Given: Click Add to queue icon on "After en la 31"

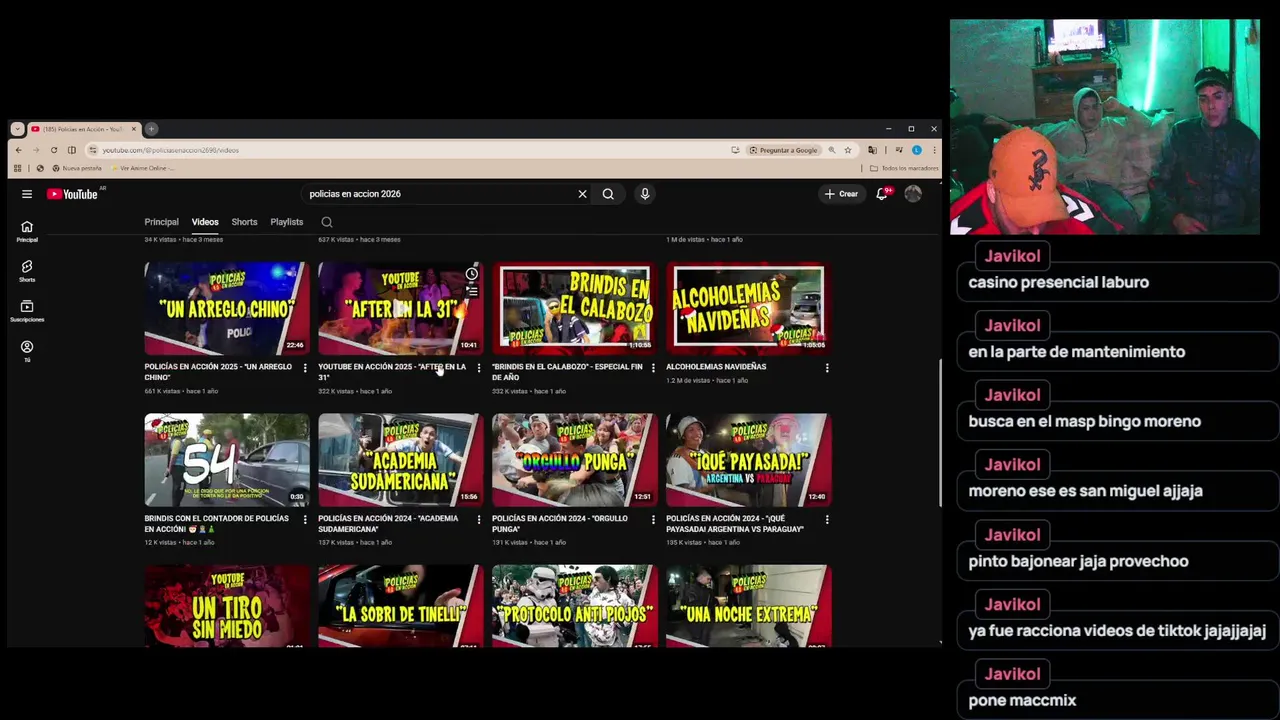Looking at the screenshot, I should click(x=472, y=292).
